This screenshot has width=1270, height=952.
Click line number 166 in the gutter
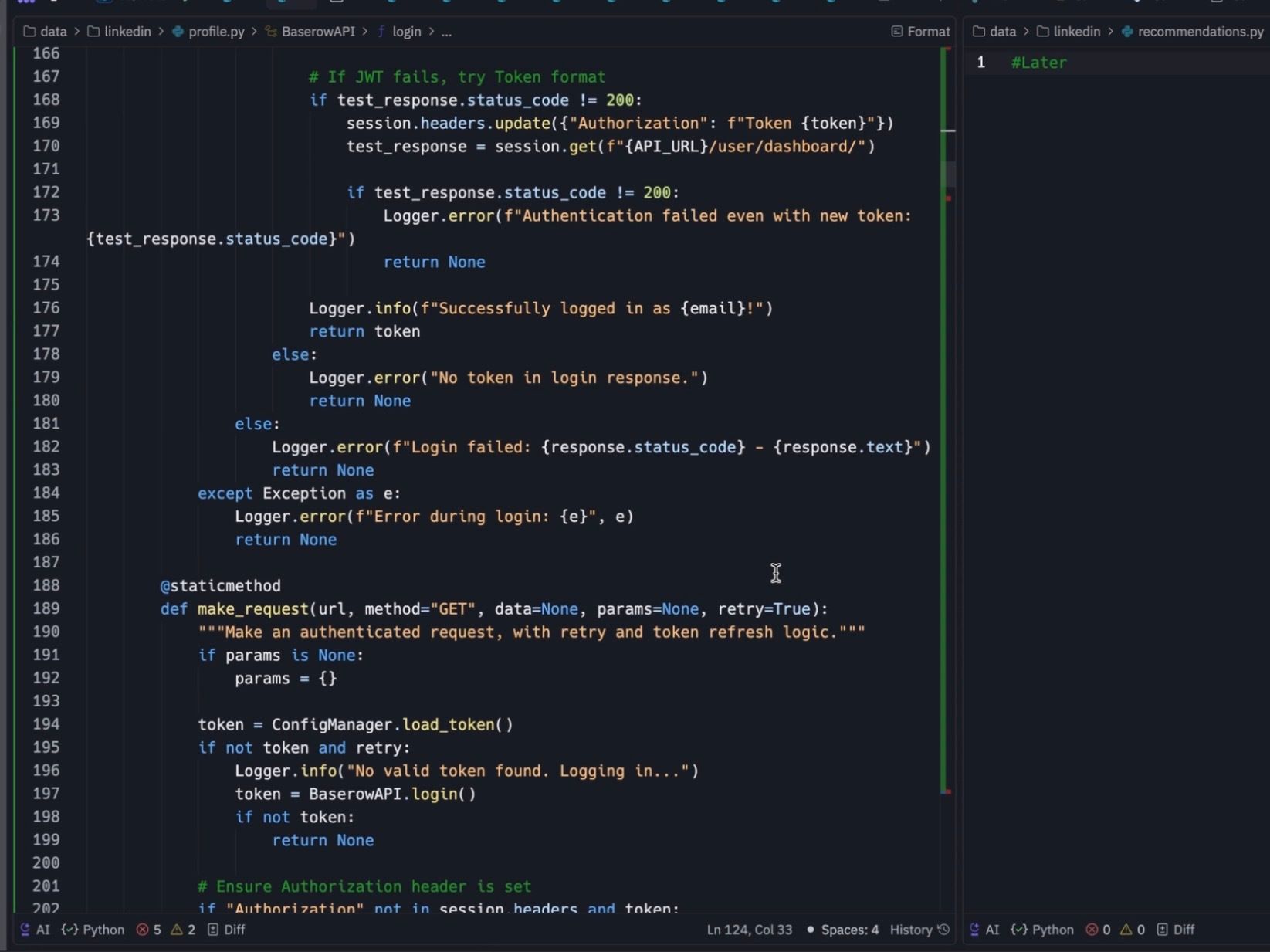(46, 53)
